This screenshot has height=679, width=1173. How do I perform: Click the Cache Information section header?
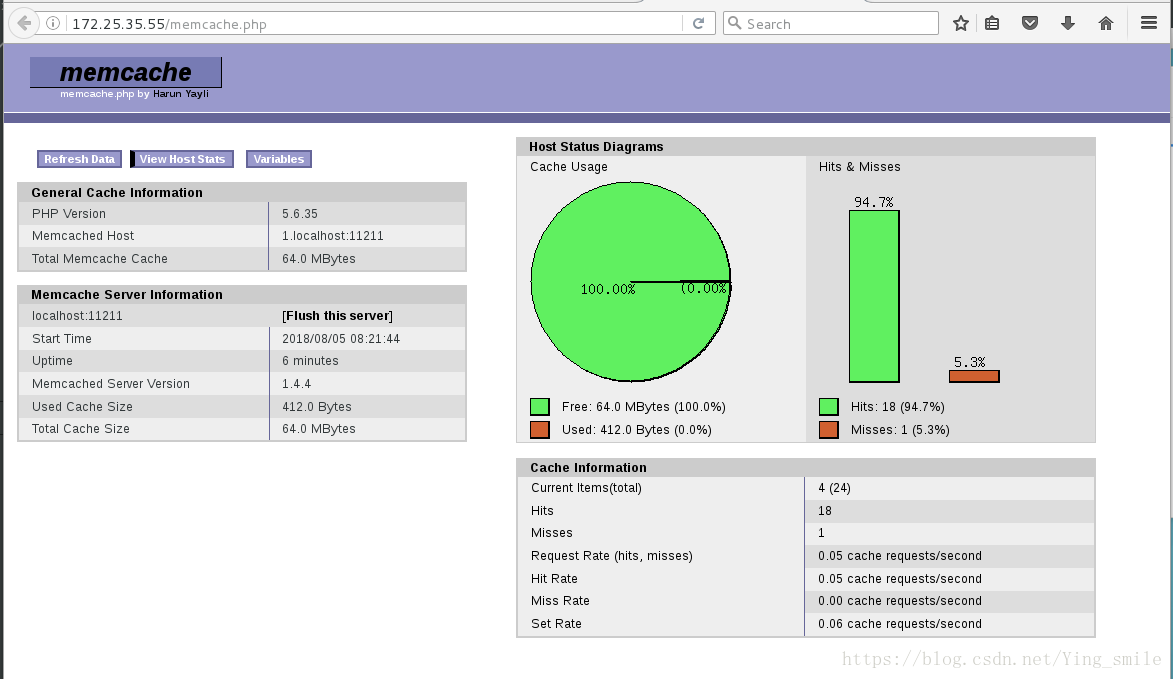[x=806, y=467]
